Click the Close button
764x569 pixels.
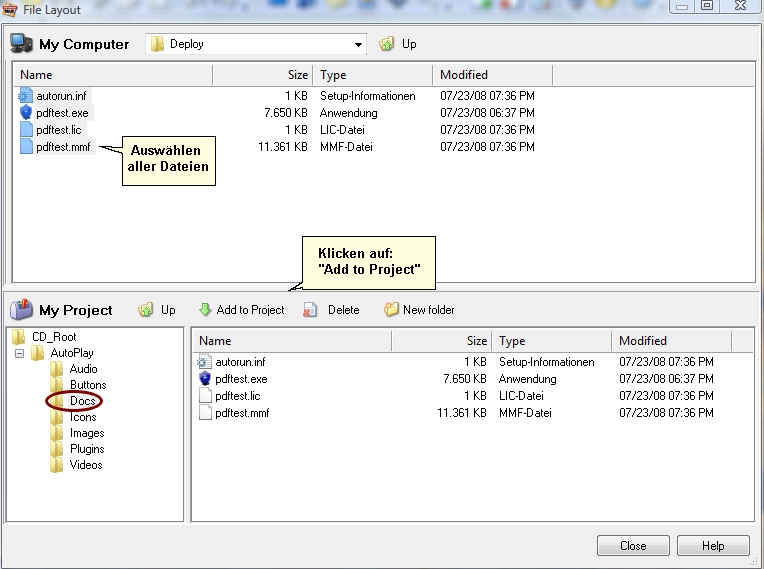pyautogui.click(x=633, y=546)
